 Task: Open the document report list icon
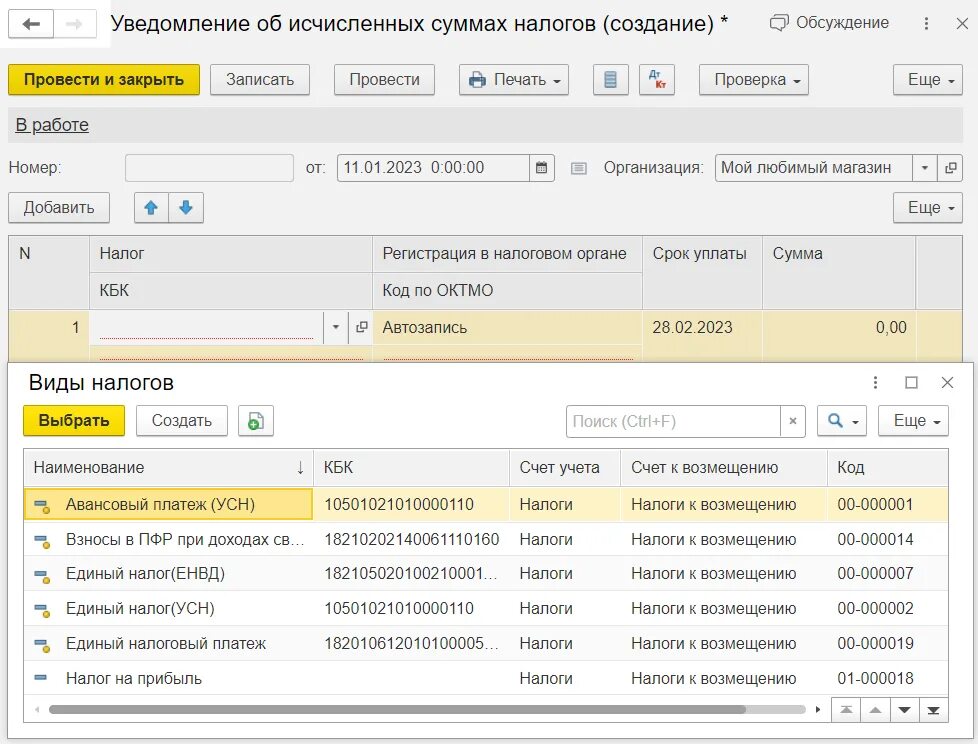point(610,80)
